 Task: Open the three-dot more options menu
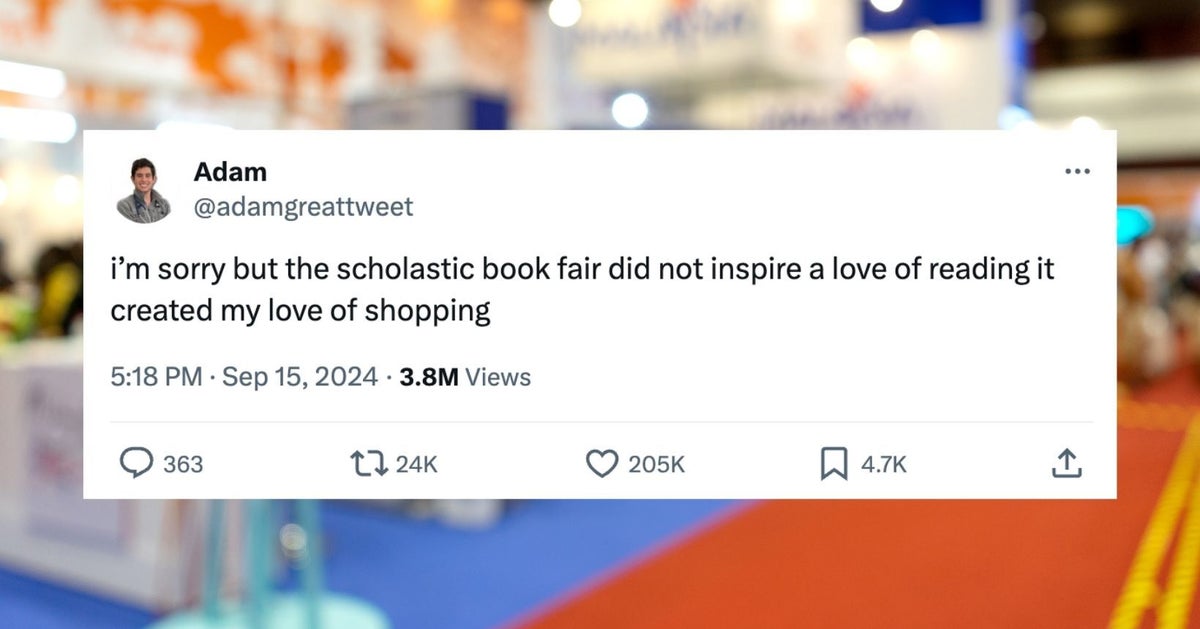click(1077, 171)
